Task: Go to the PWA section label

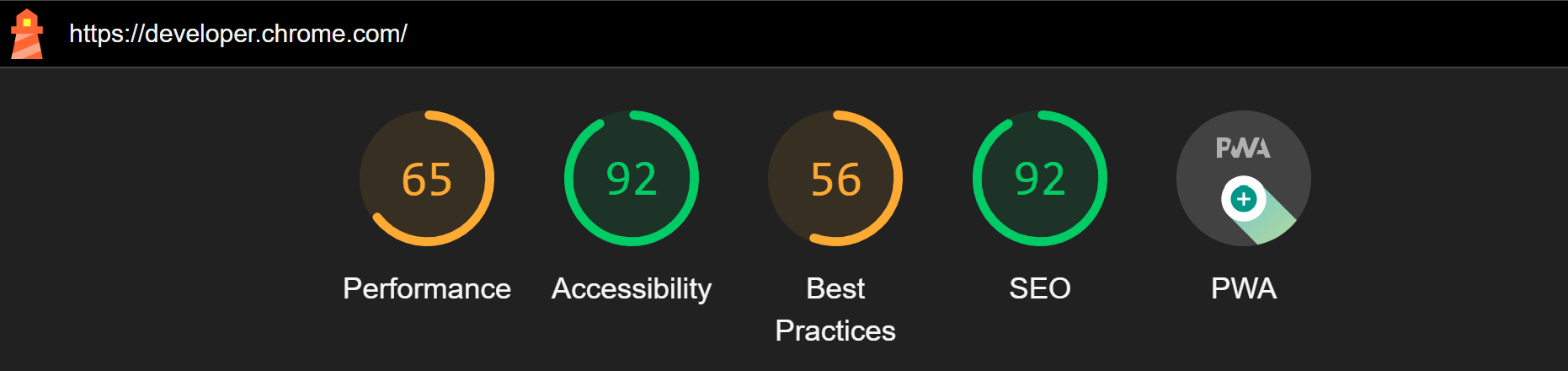Action: [1244, 288]
